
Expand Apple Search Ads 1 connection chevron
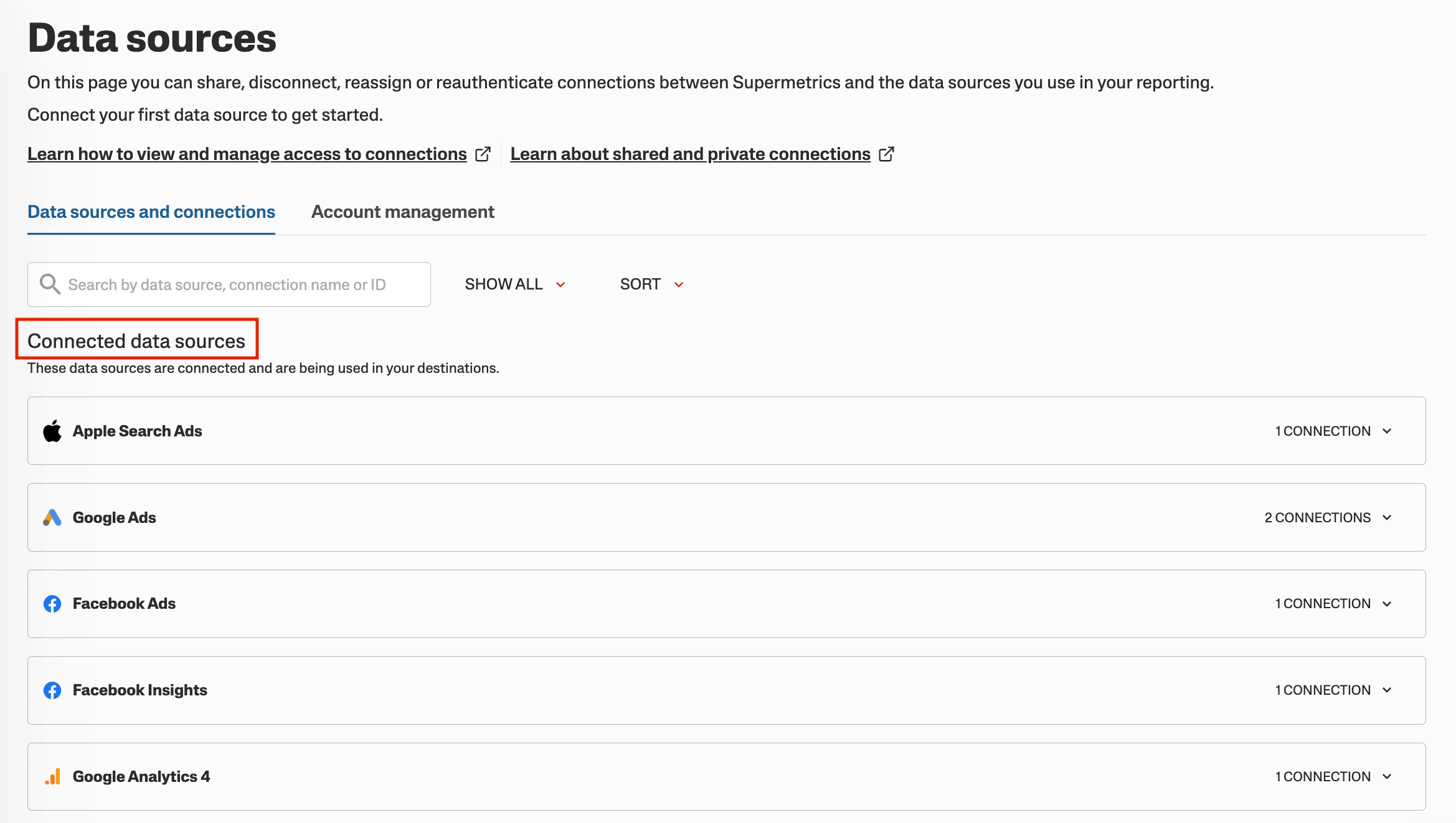(x=1387, y=431)
